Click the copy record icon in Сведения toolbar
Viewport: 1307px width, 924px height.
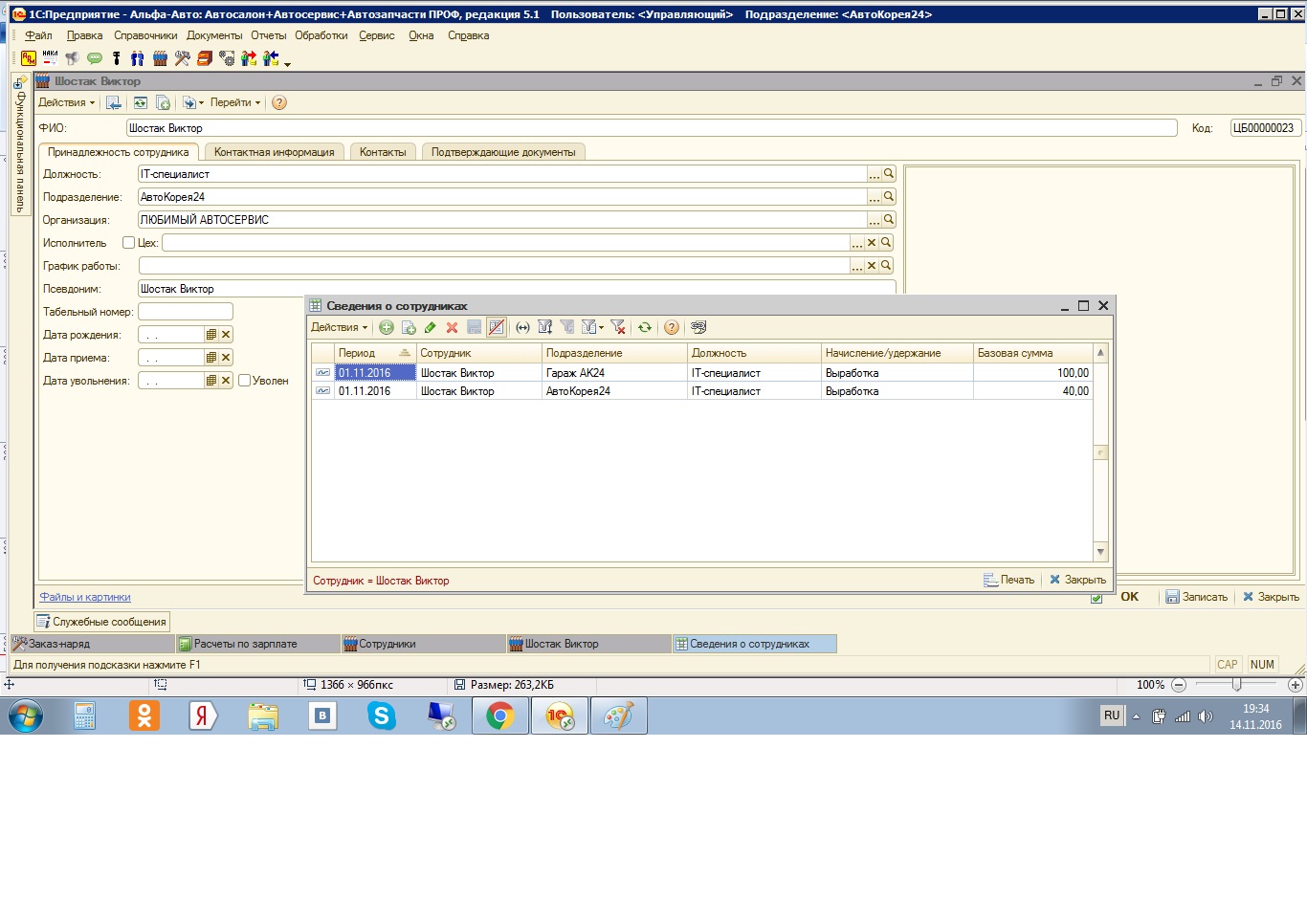click(x=409, y=327)
